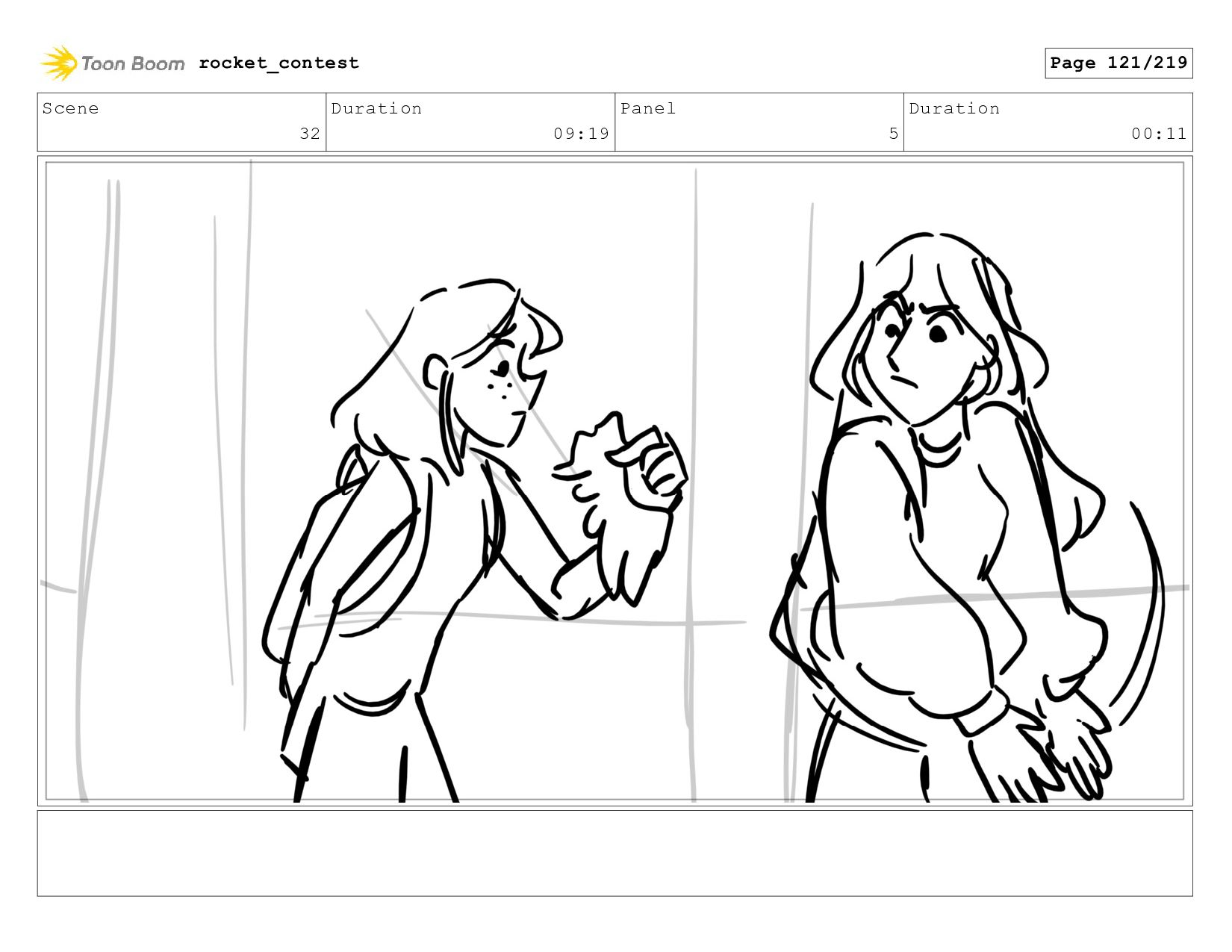Click the storyboard panel drawing
Screen dimensions: 1232x952
pos(615,481)
